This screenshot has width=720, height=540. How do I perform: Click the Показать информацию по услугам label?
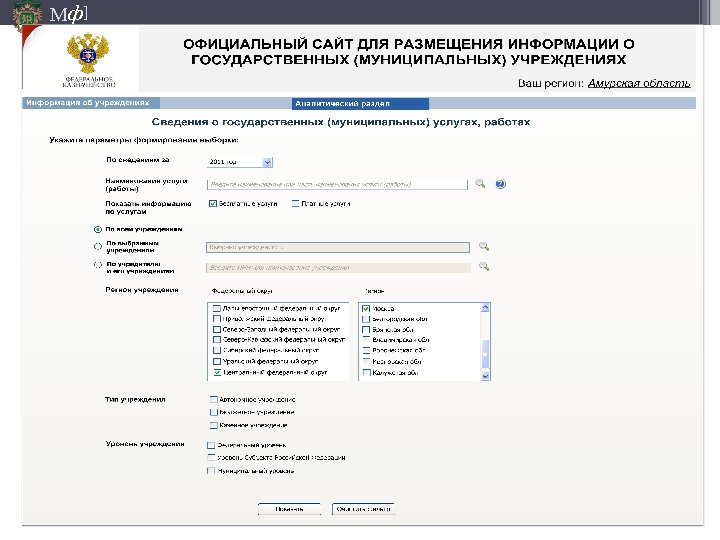(x=148, y=208)
